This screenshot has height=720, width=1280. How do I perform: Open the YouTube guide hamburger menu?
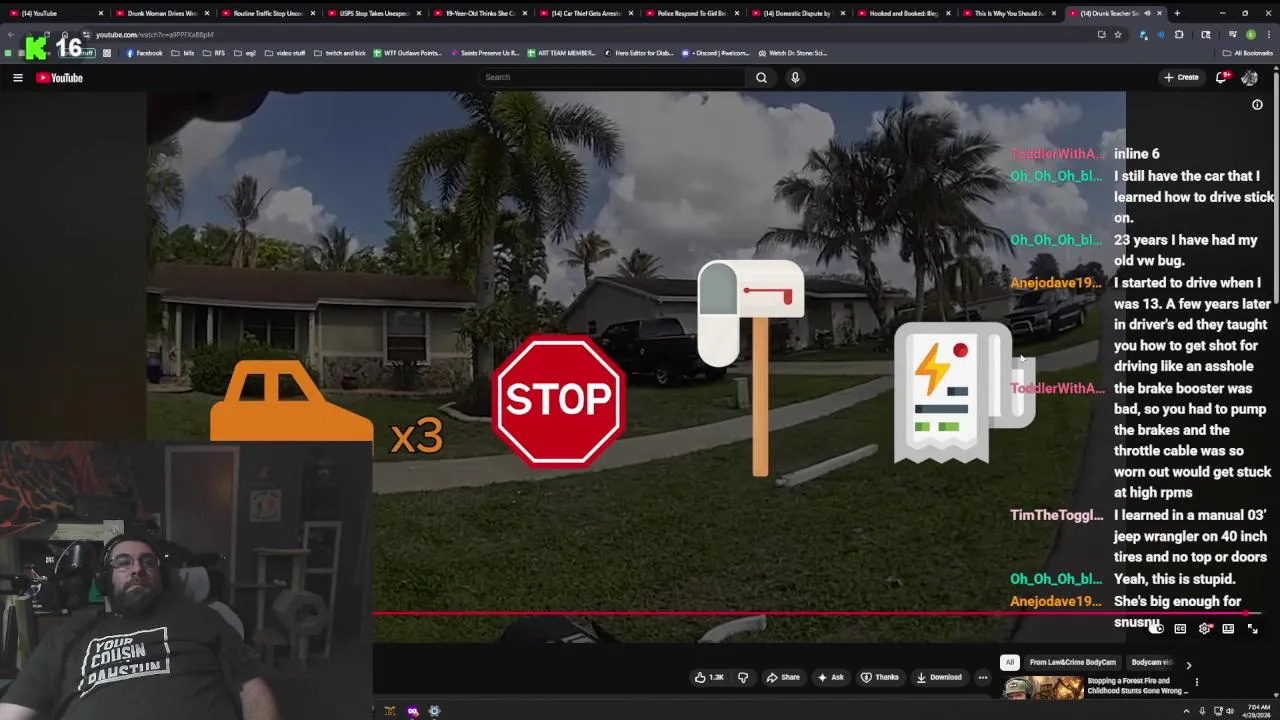(x=17, y=77)
